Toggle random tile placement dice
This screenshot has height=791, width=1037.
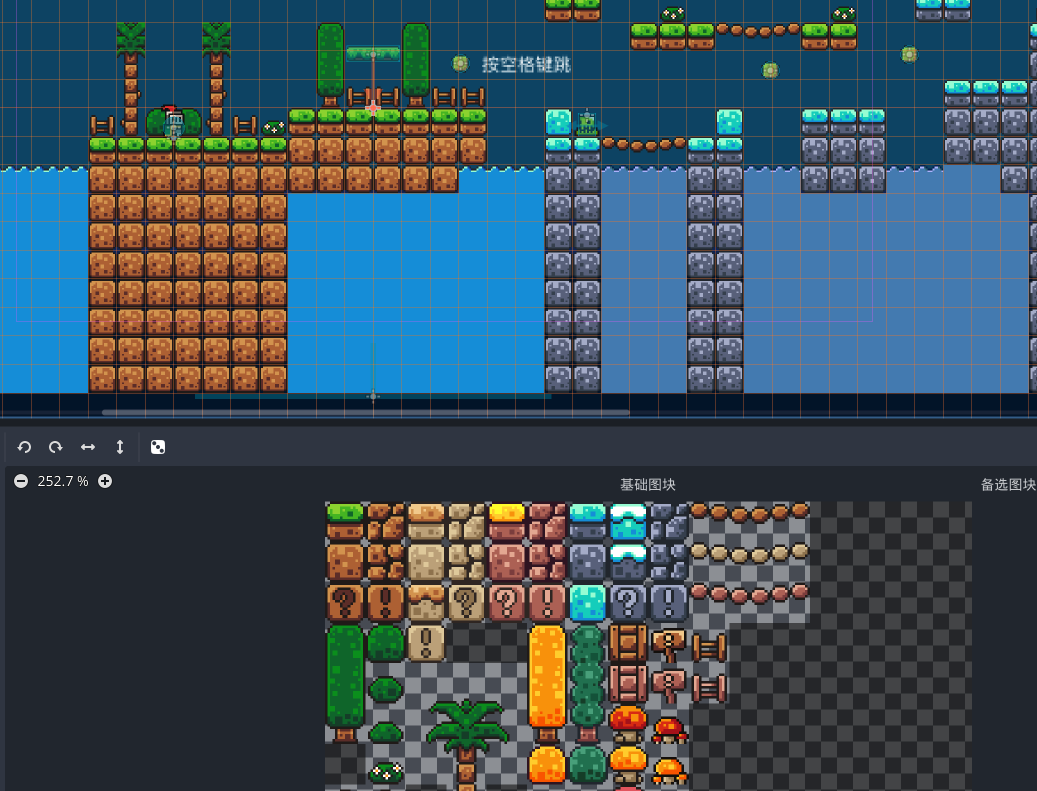pyautogui.click(x=158, y=447)
